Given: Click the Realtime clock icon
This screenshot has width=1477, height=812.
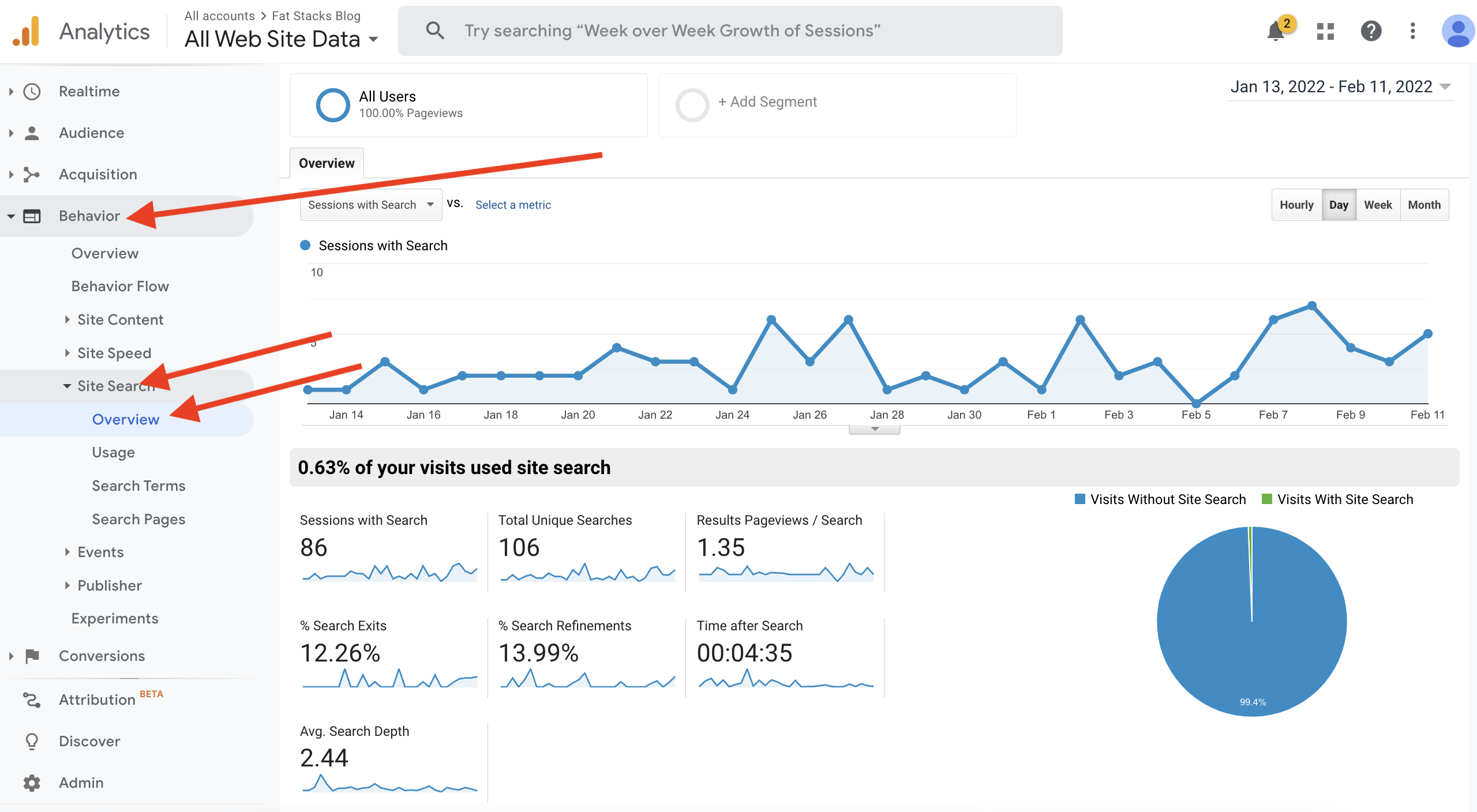Looking at the screenshot, I should click(32, 91).
